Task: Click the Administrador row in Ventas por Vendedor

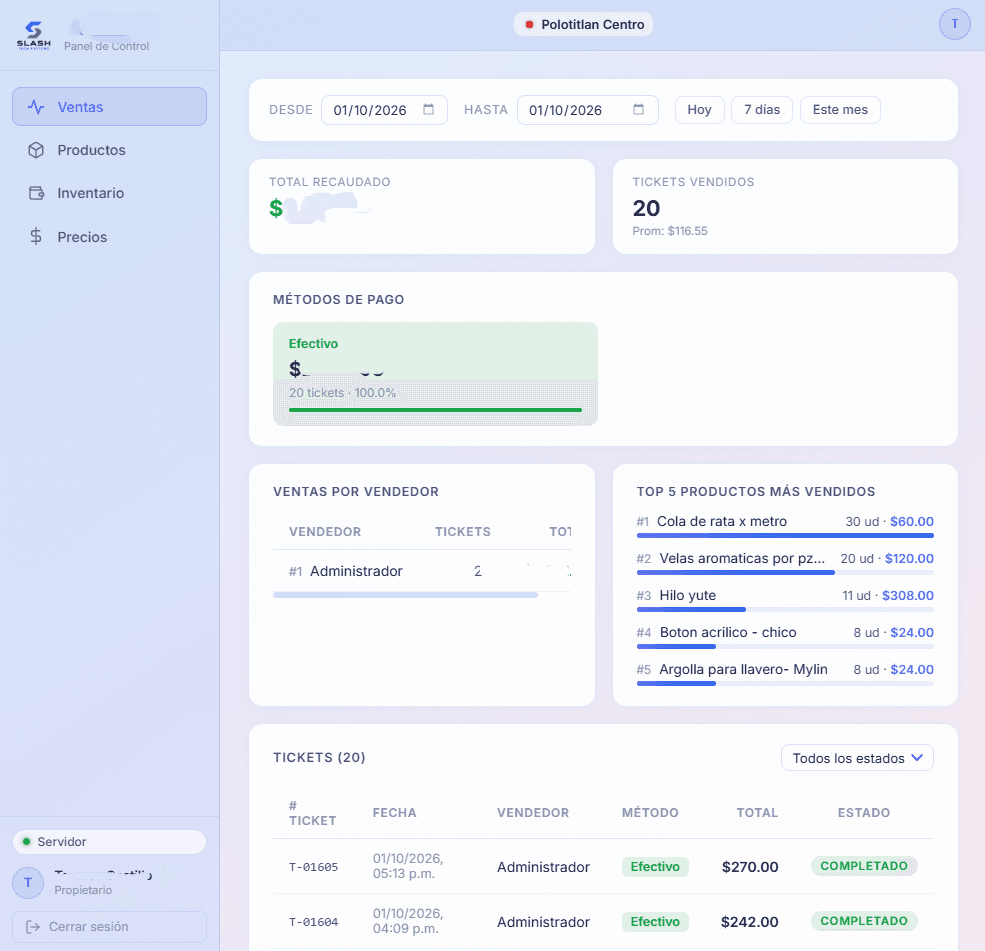Action: (422, 571)
